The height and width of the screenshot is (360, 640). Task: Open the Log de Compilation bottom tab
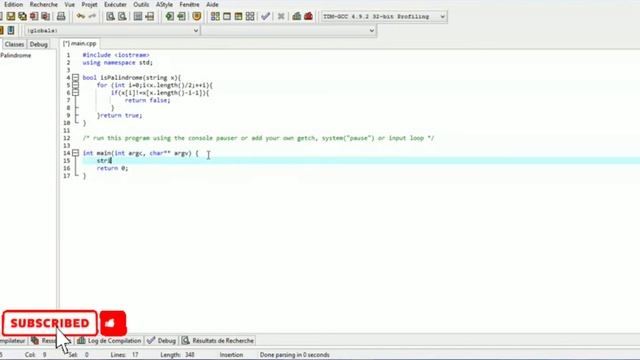tap(109, 340)
